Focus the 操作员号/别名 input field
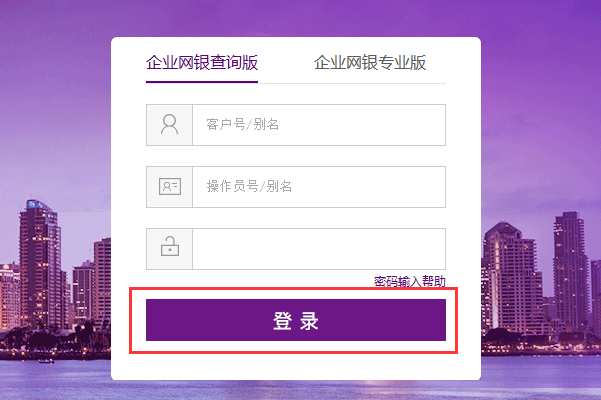 318,187
